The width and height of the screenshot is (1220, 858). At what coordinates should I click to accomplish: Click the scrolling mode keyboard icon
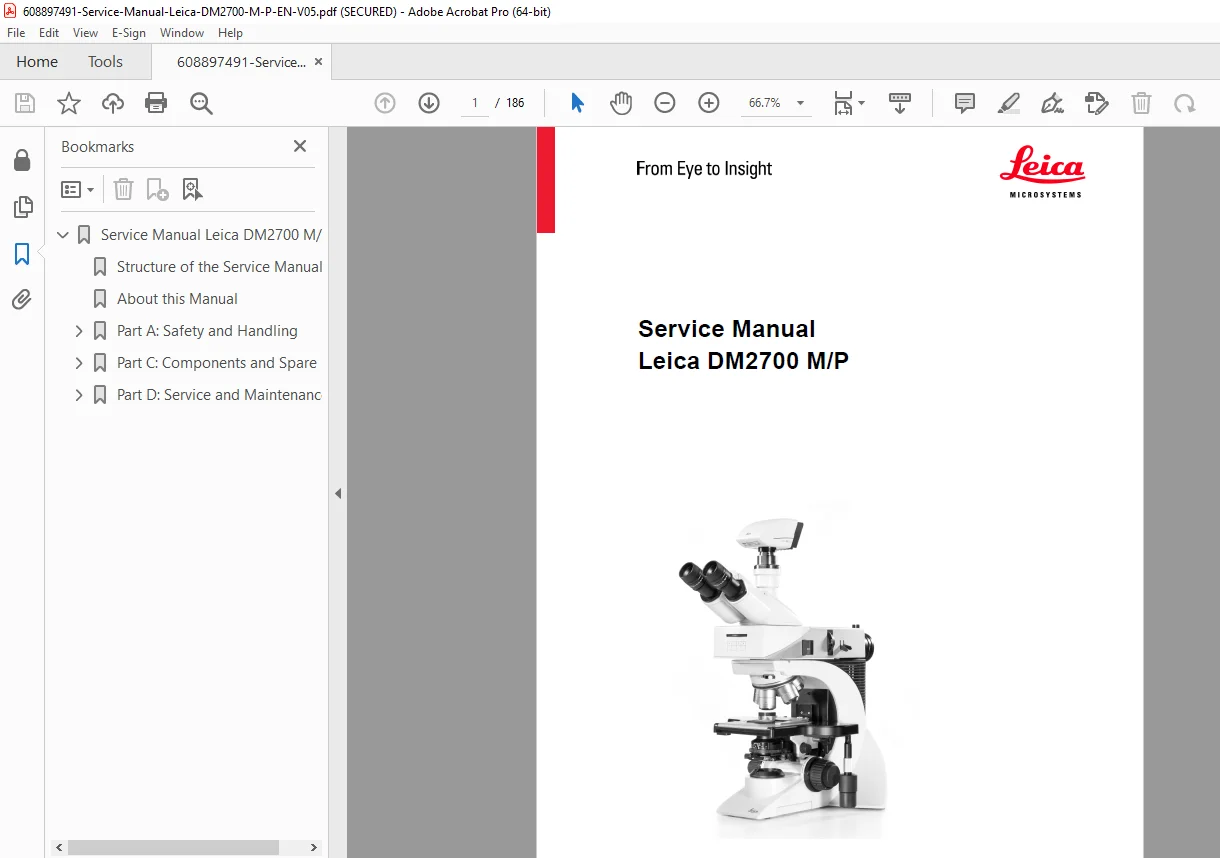click(x=900, y=103)
